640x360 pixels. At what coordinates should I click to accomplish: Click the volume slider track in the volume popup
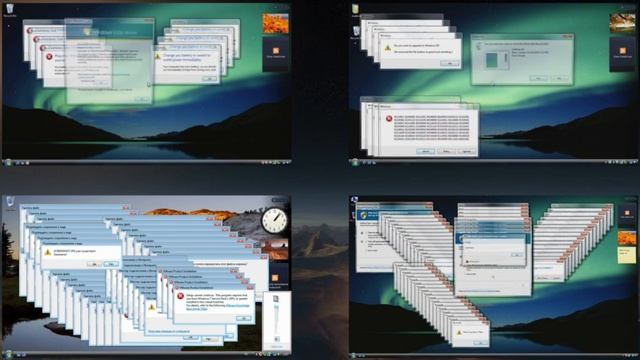pyautogui.click(x=276, y=319)
